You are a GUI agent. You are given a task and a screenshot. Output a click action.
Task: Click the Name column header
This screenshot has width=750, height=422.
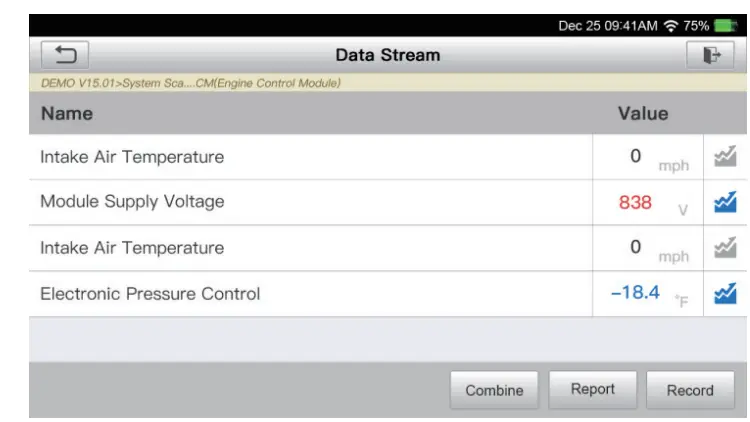point(67,114)
